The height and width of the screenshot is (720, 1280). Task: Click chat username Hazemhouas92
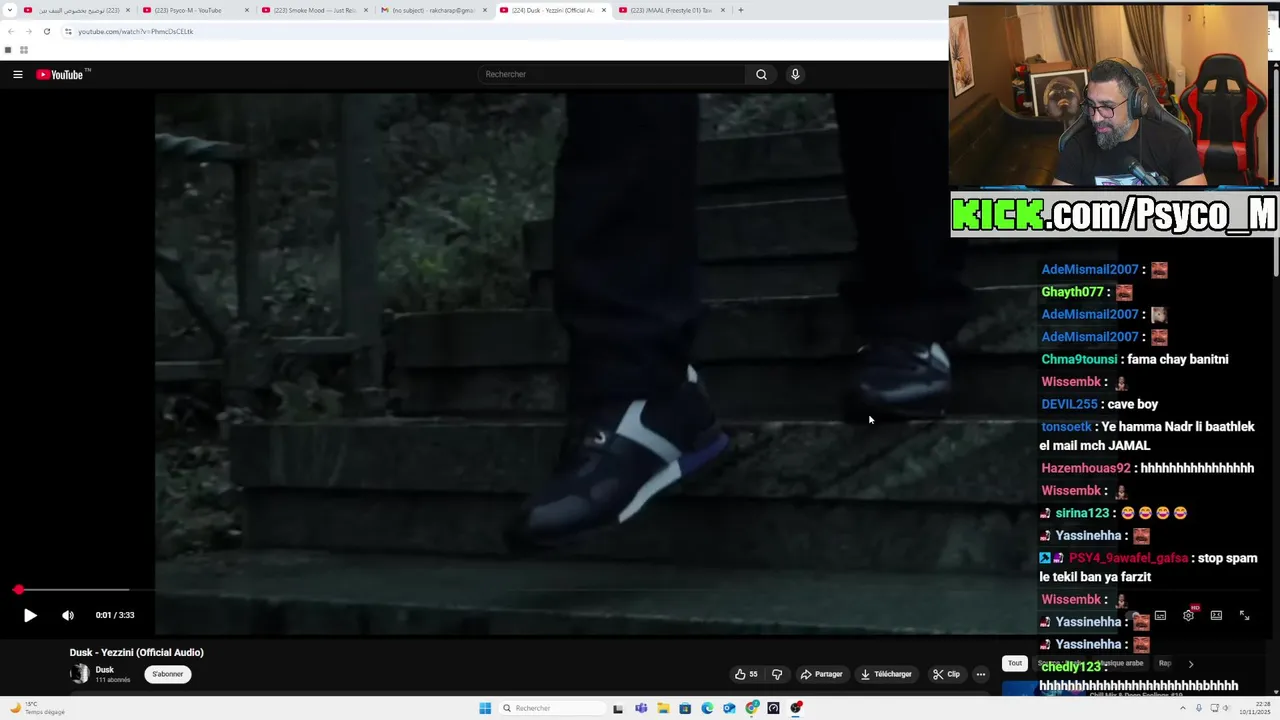(1086, 468)
